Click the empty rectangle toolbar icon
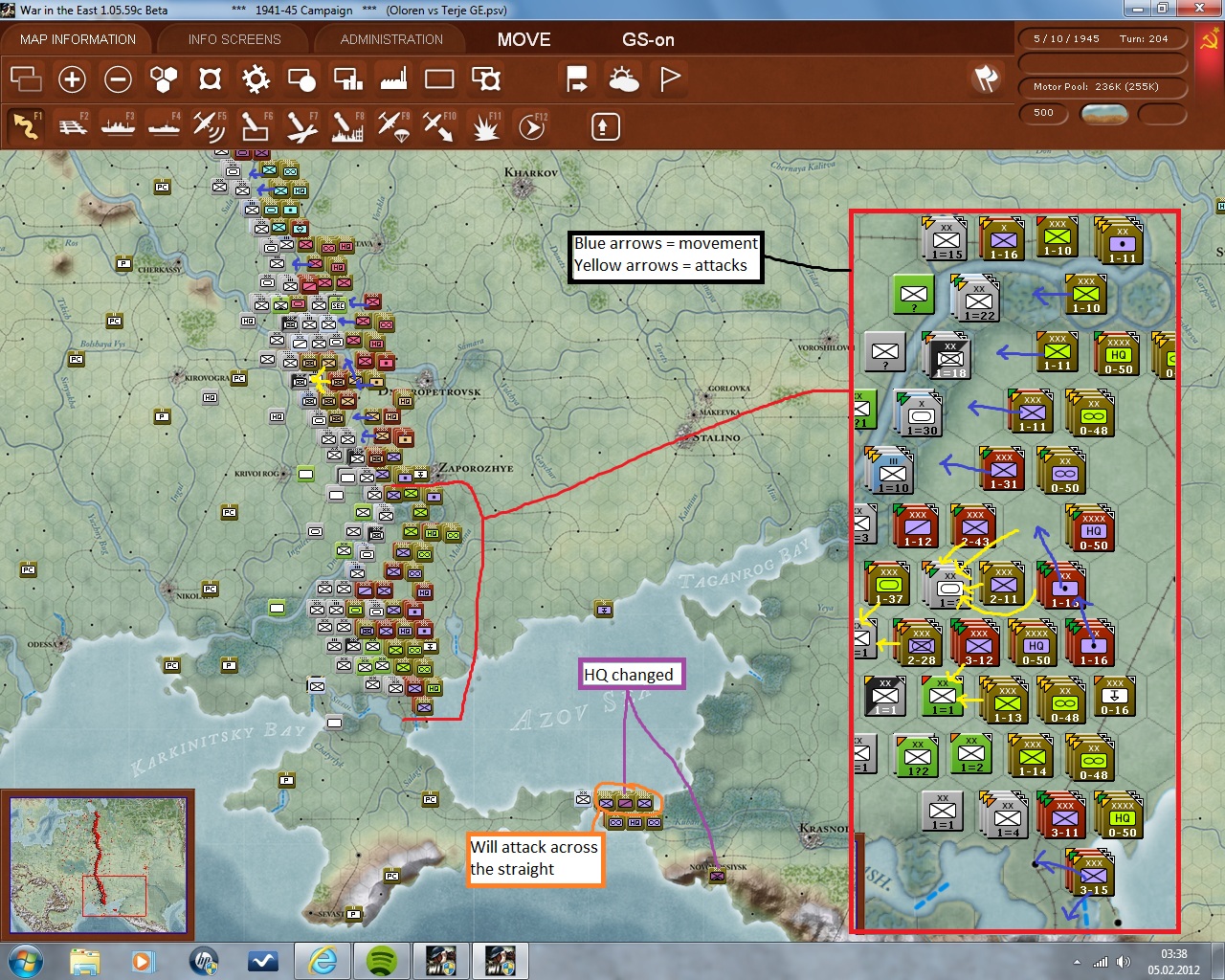Viewport: 1225px width, 980px height. click(x=439, y=78)
